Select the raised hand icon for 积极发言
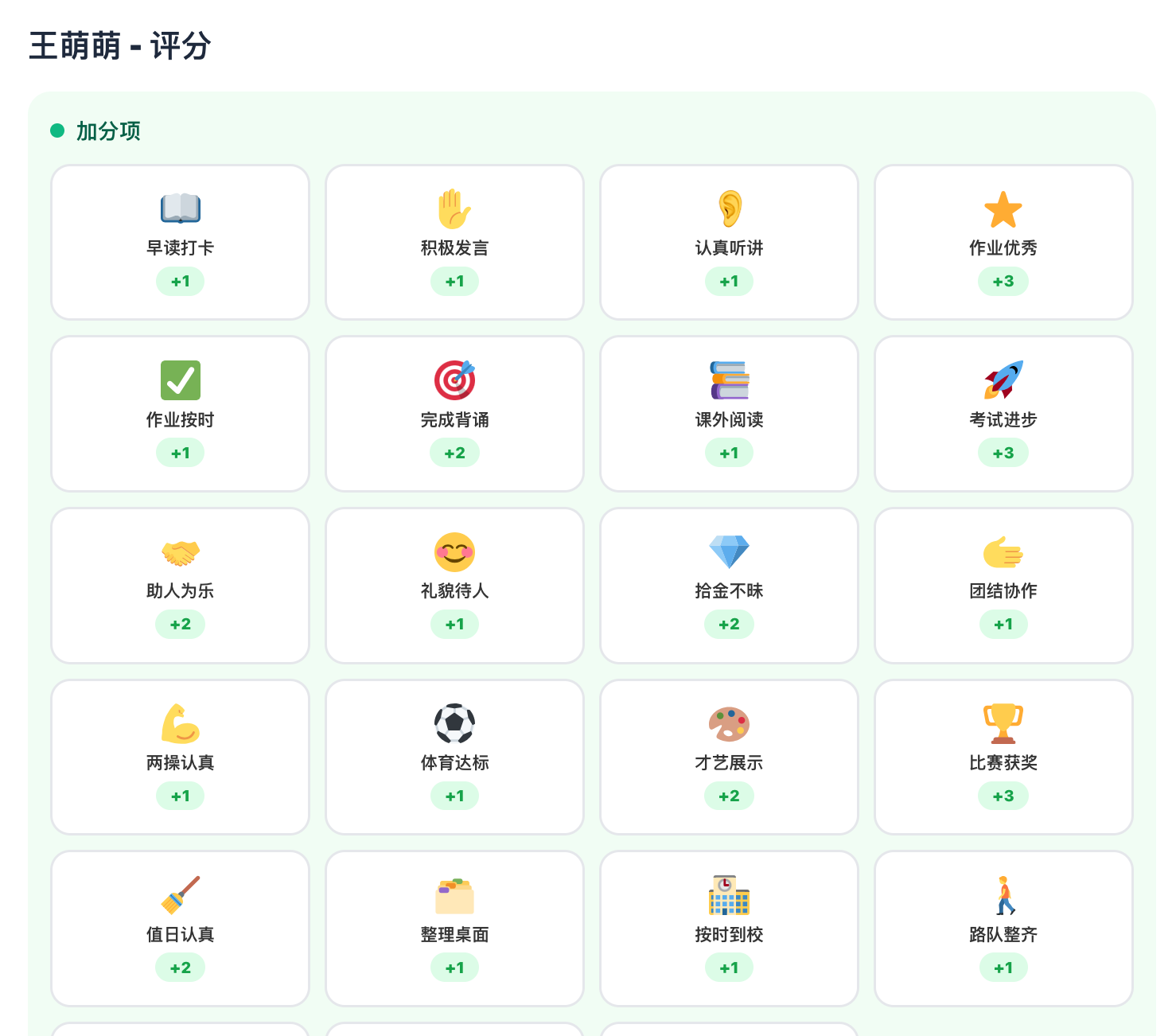 [454, 208]
